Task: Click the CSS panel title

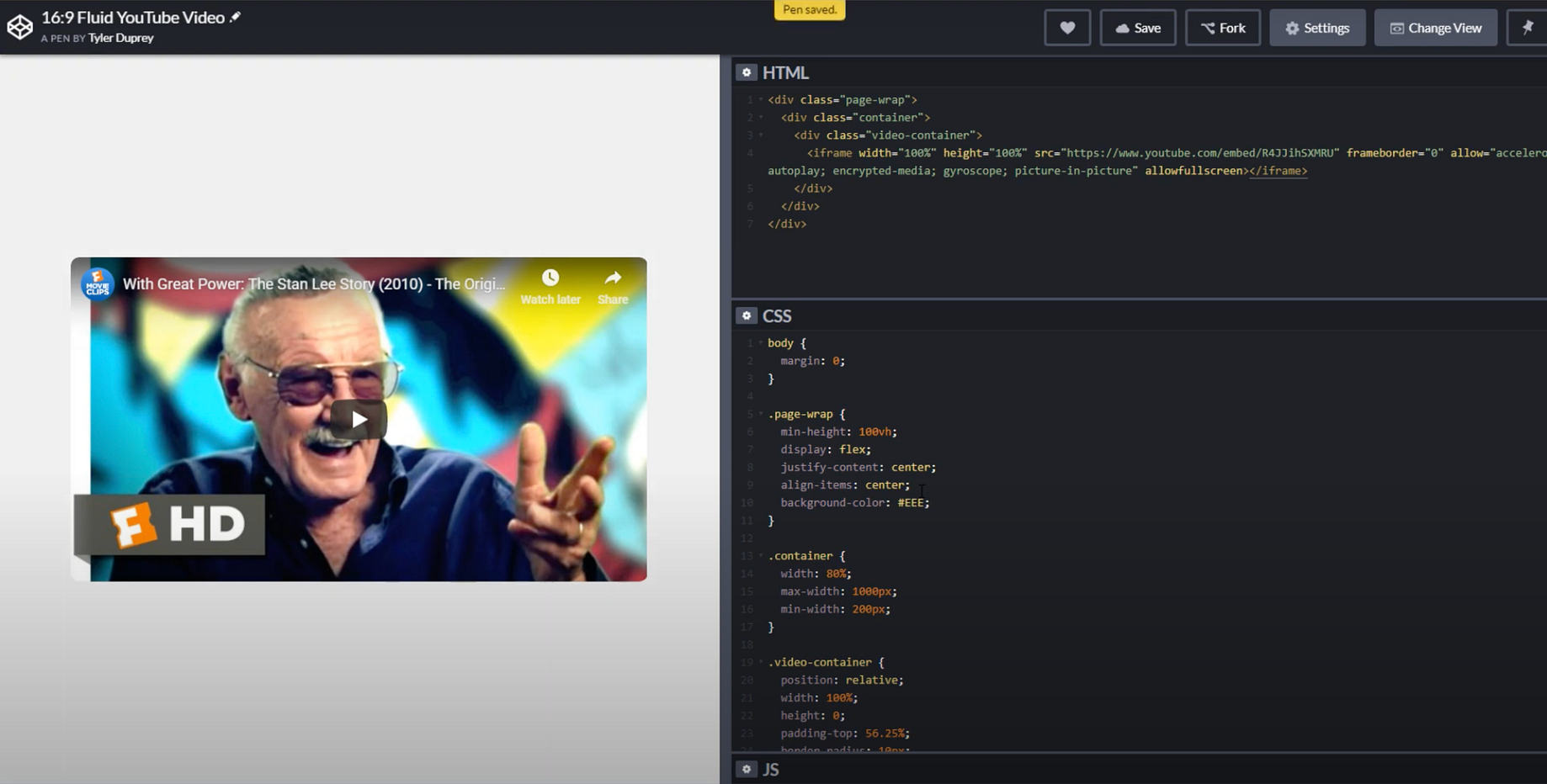Action: tap(777, 315)
